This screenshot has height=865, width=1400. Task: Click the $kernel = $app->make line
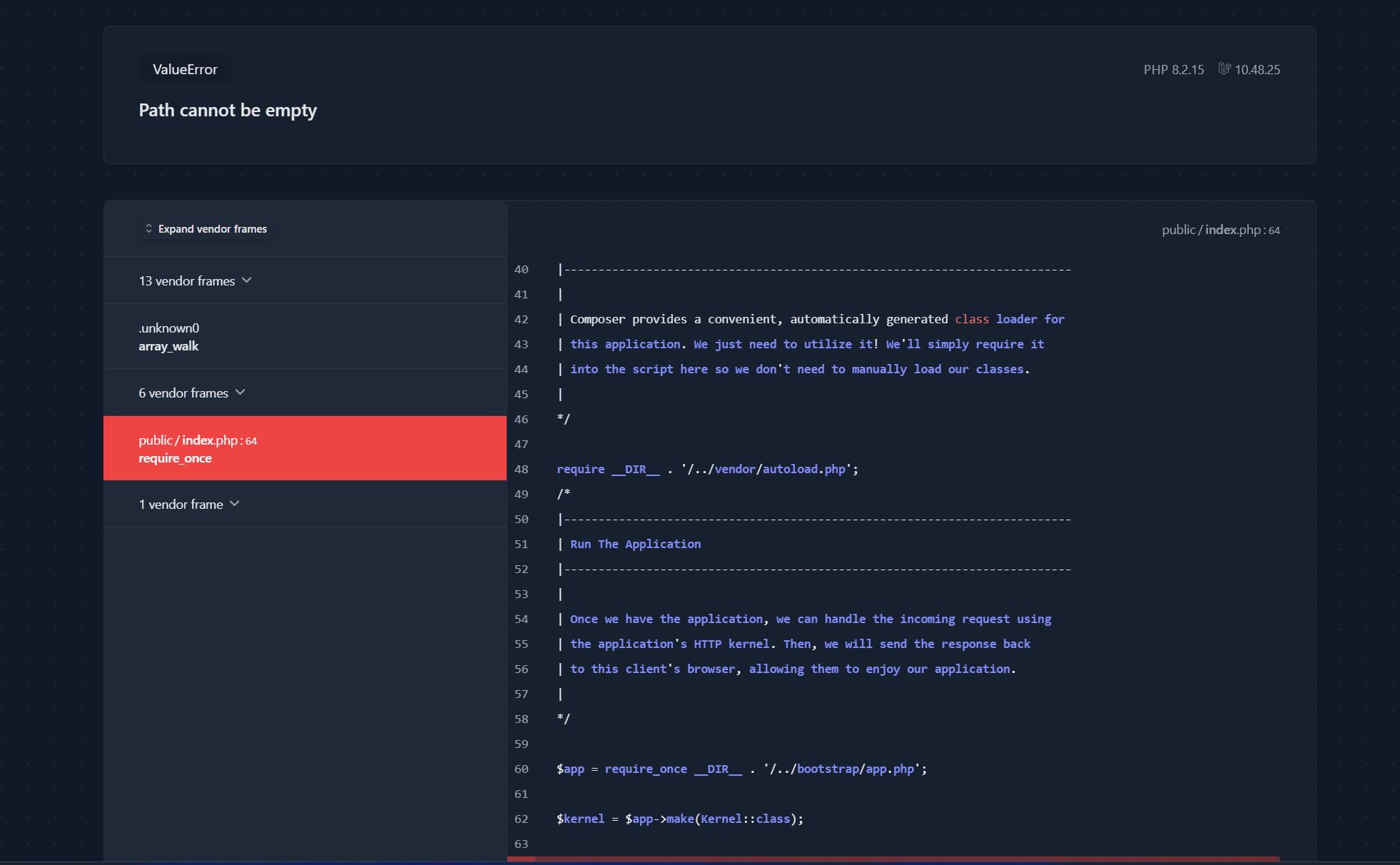[x=679, y=819]
